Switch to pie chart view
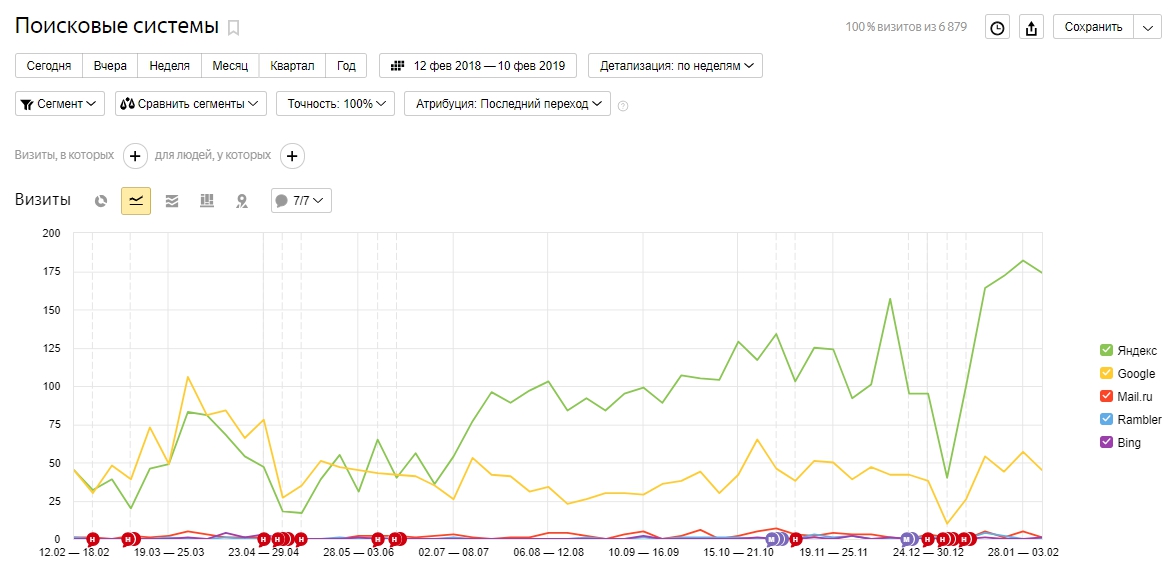Screen dimensions: 1168x578 pos(101,201)
